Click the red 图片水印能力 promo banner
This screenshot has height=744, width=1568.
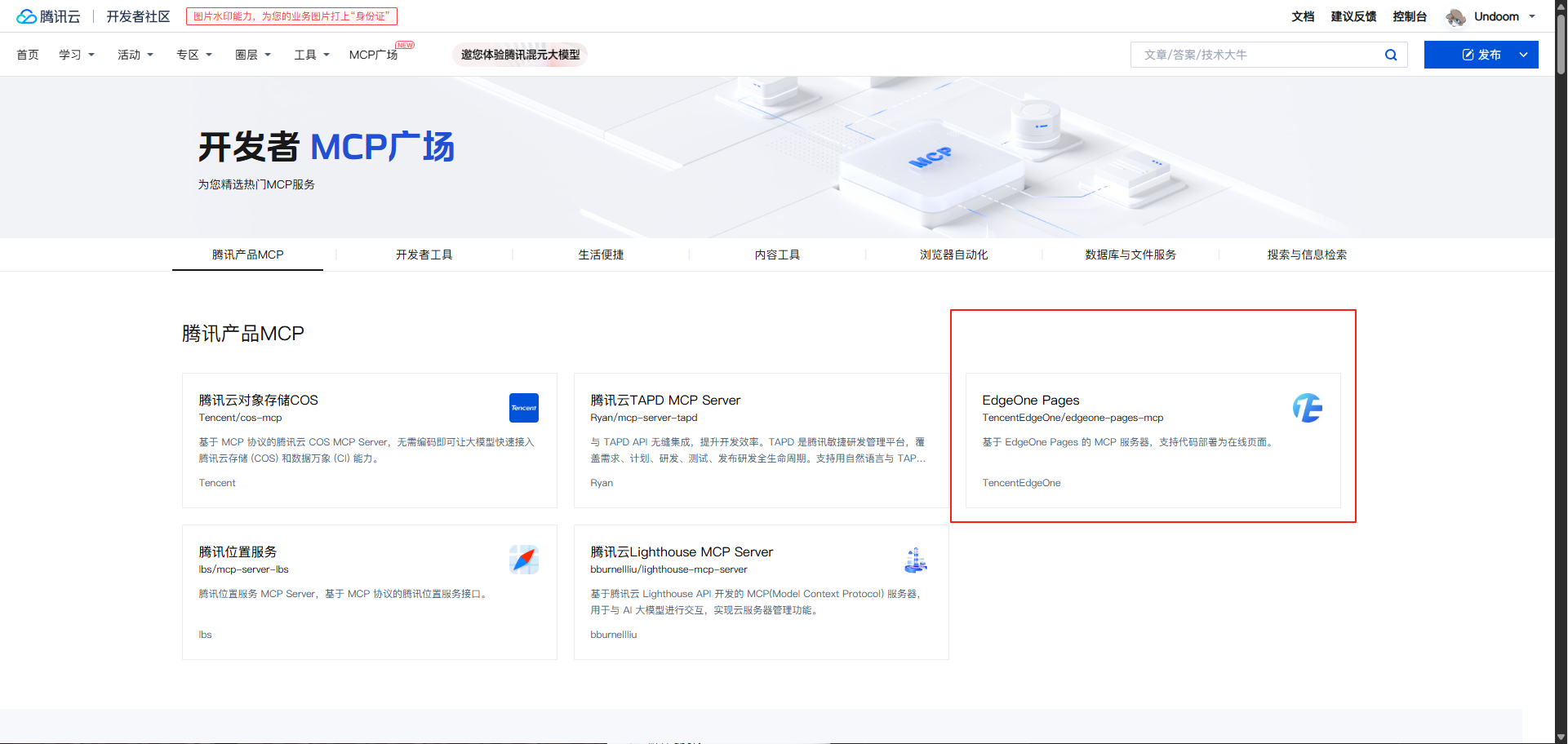(x=291, y=16)
